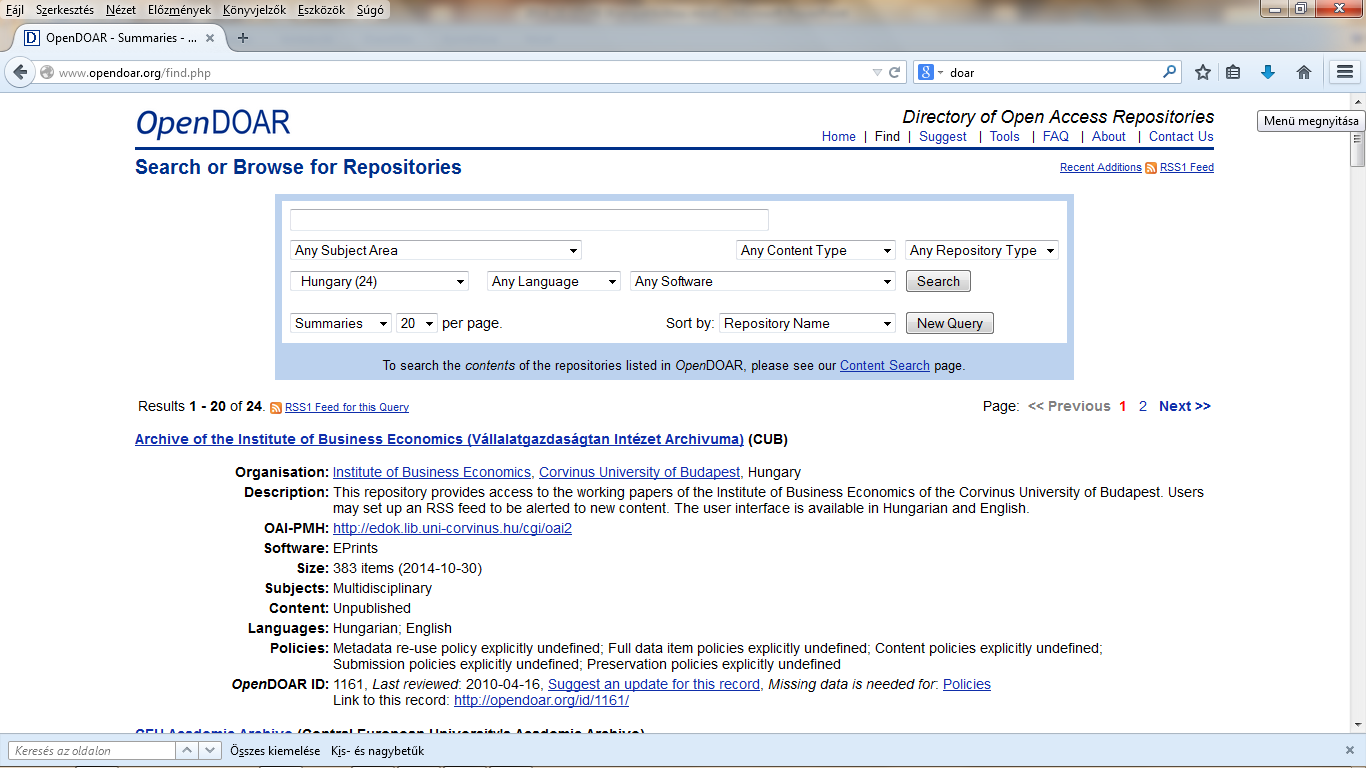
Task: Click the Next >> page link
Action: (x=1185, y=407)
